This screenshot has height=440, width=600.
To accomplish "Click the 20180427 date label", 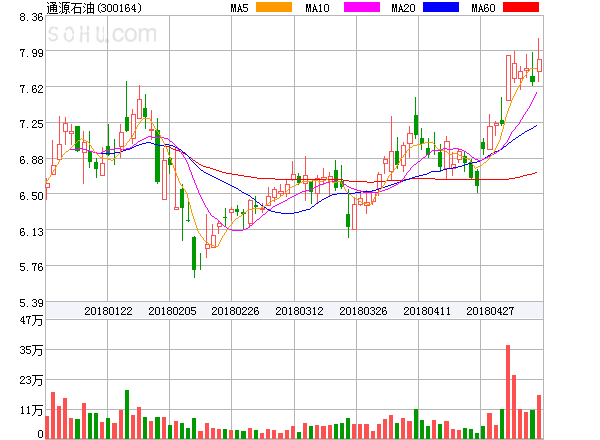I will pos(490,311).
